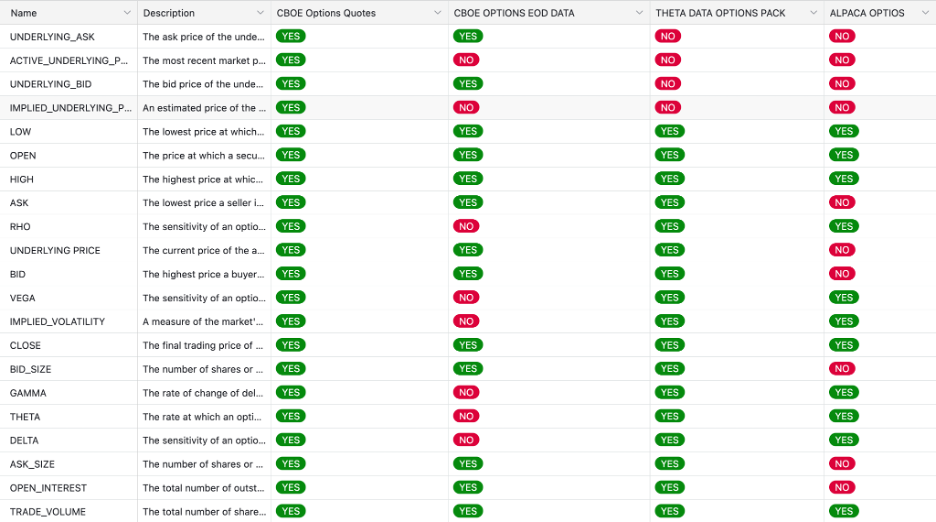The width and height of the screenshot is (936, 522).
Task: Click the THETA row's CBOE EOD DATA NO badge
Action: pos(466,417)
